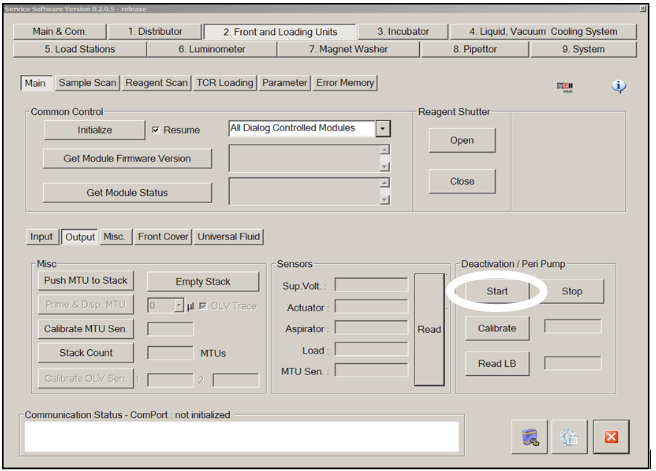The width and height of the screenshot is (656, 471).
Task: Open the 6. Luminometer tab
Action: click(210, 48)
